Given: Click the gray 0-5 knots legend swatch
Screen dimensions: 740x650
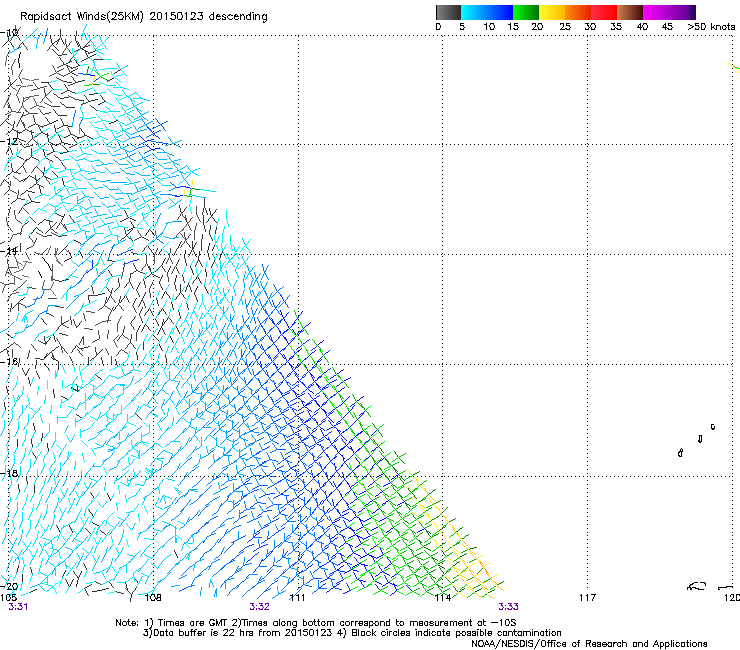Looking at the screenshot, I should click(448, 12).
